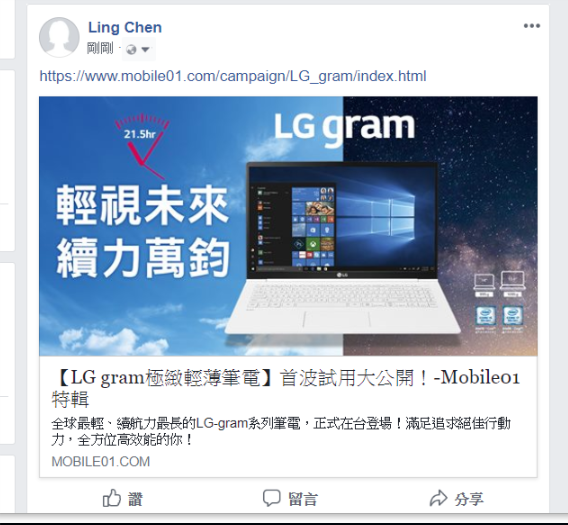This screenshot has width=568, height=525.
Task: Click the globe public audience icon
Action: pos(131,49)
